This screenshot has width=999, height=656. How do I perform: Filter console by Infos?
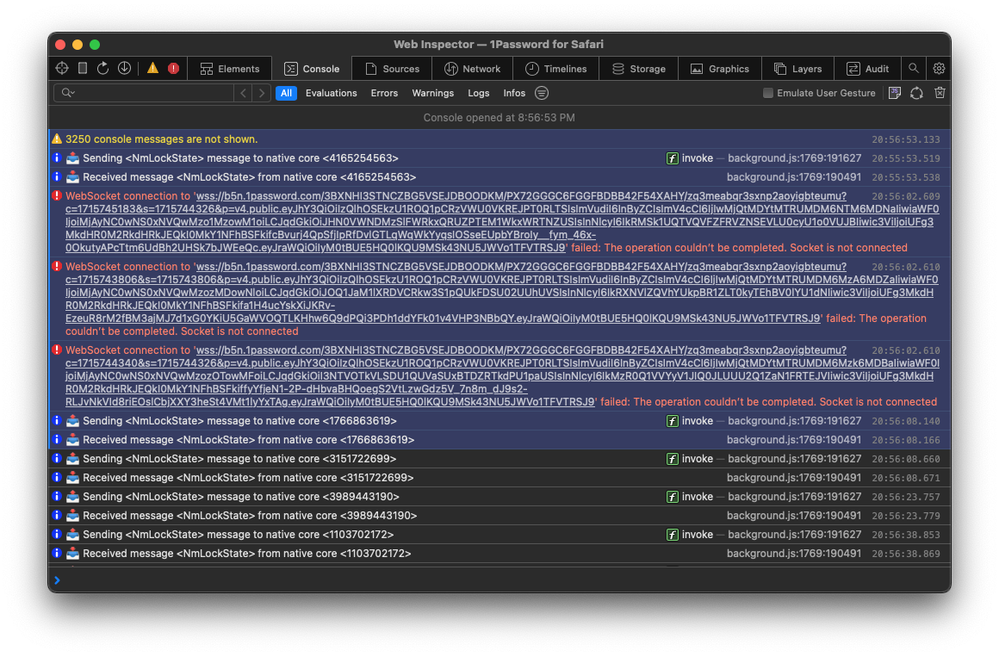514,93
